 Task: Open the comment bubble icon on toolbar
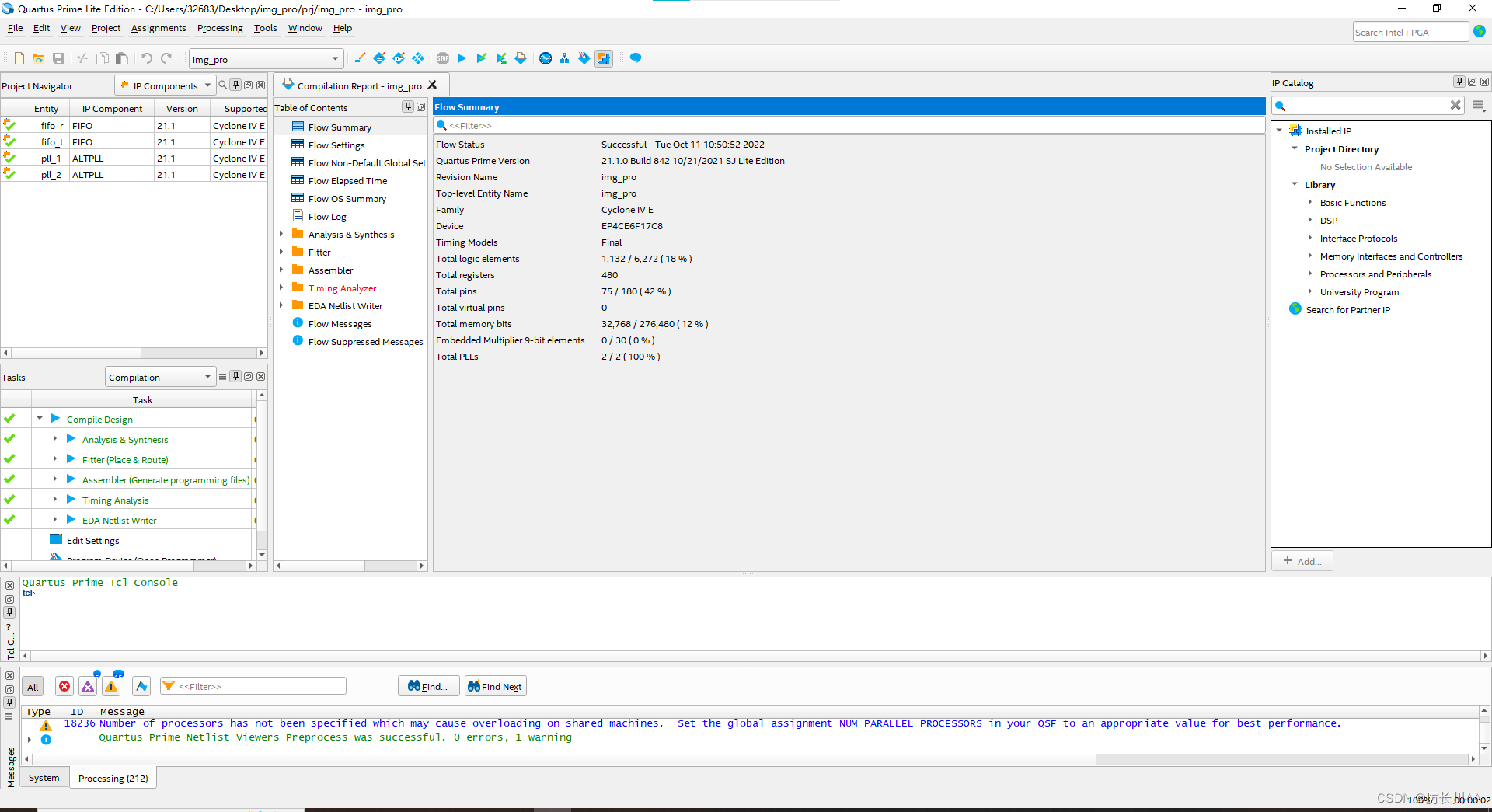tap(635, 58)
